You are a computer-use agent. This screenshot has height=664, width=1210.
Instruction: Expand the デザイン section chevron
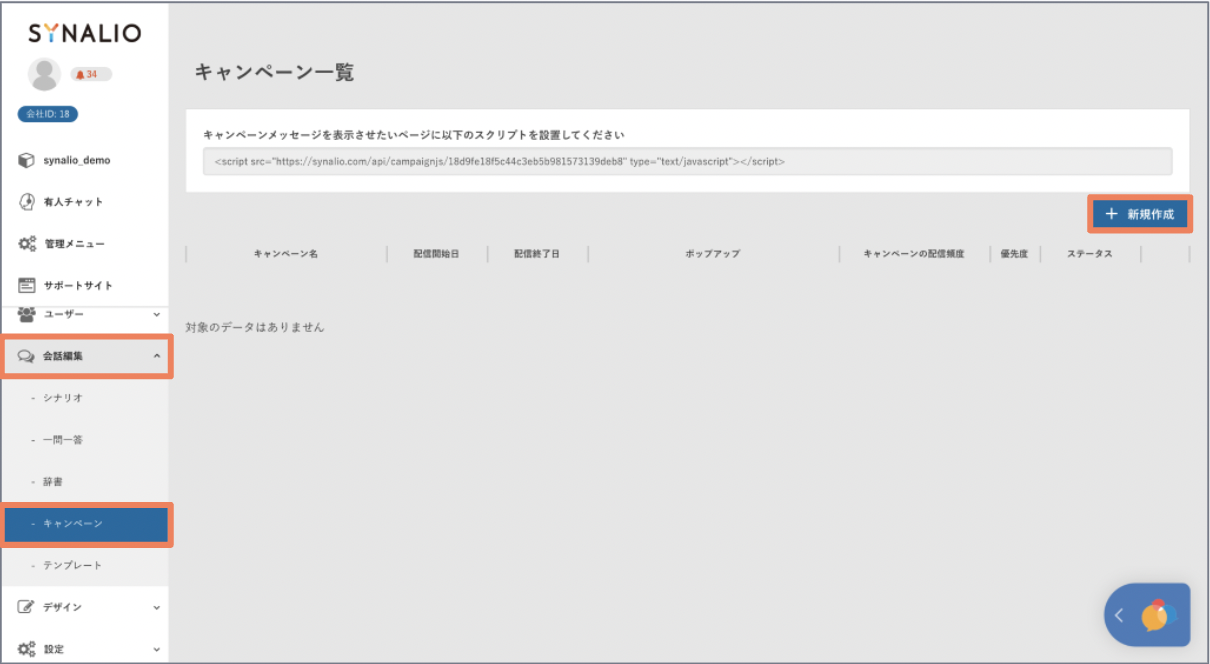pos(156,607)
